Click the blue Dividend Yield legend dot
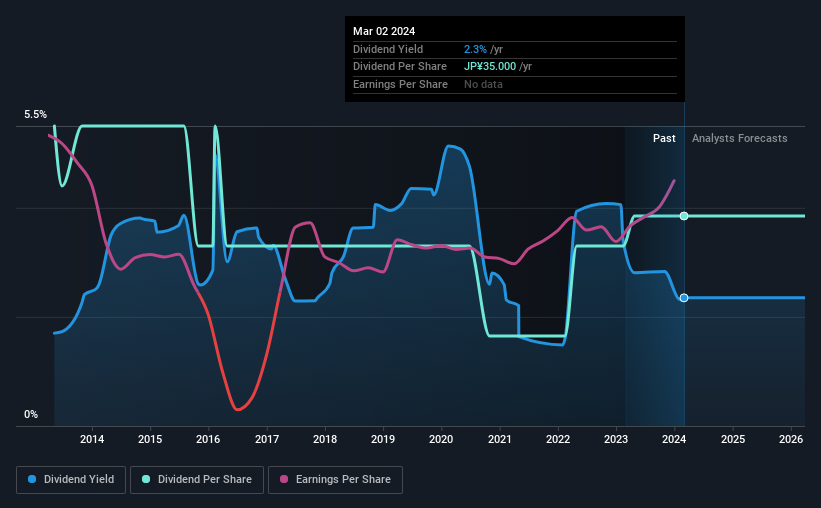This screenshot has width=821, height=508. point(32,479)
